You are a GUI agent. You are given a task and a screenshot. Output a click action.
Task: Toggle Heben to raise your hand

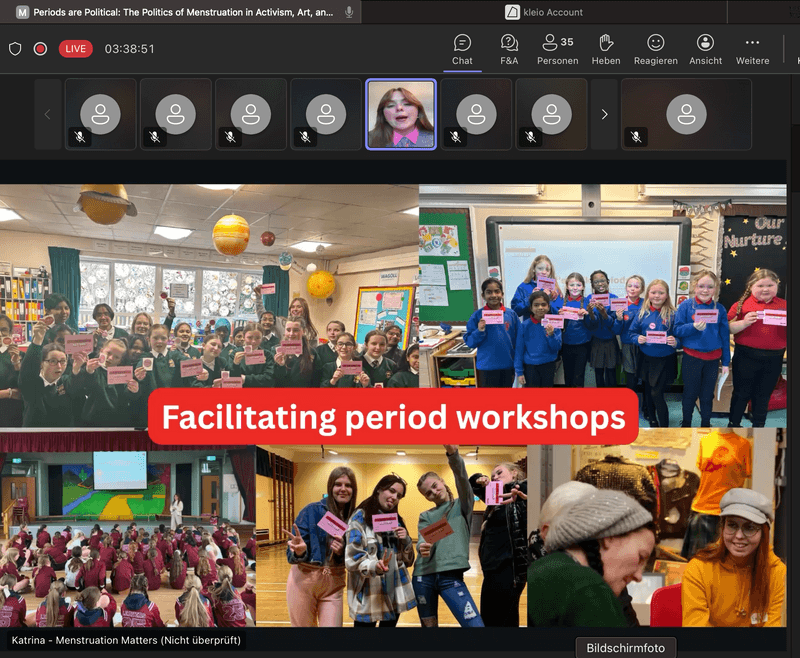pyautogui.click(x=605, y=49)
